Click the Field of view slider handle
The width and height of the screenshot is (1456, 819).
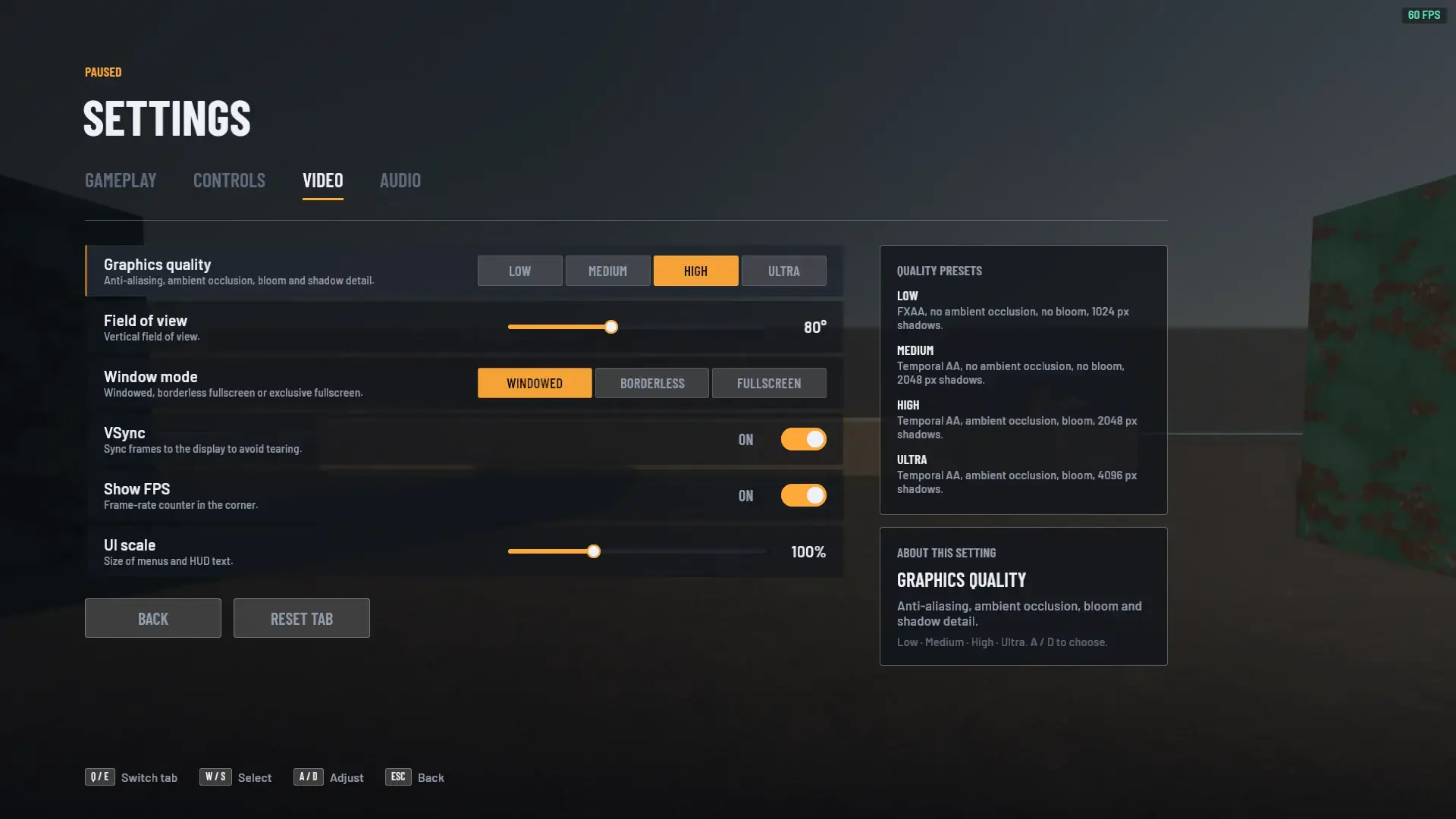(x=611, y=327)
